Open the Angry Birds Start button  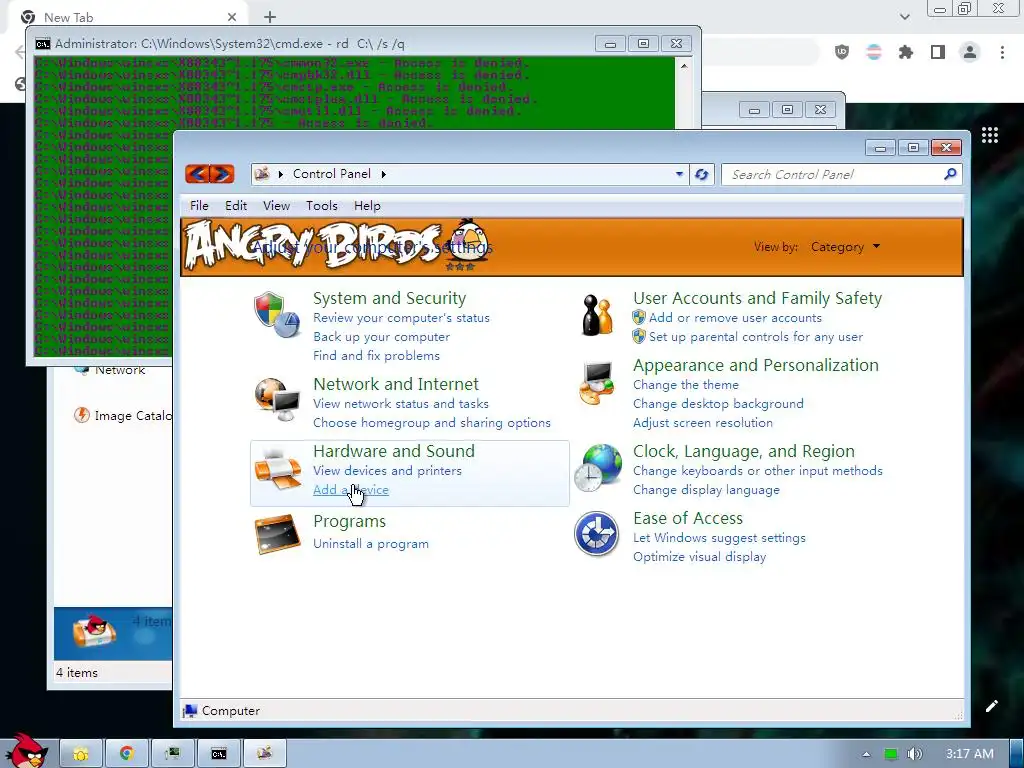click(25, 751)
